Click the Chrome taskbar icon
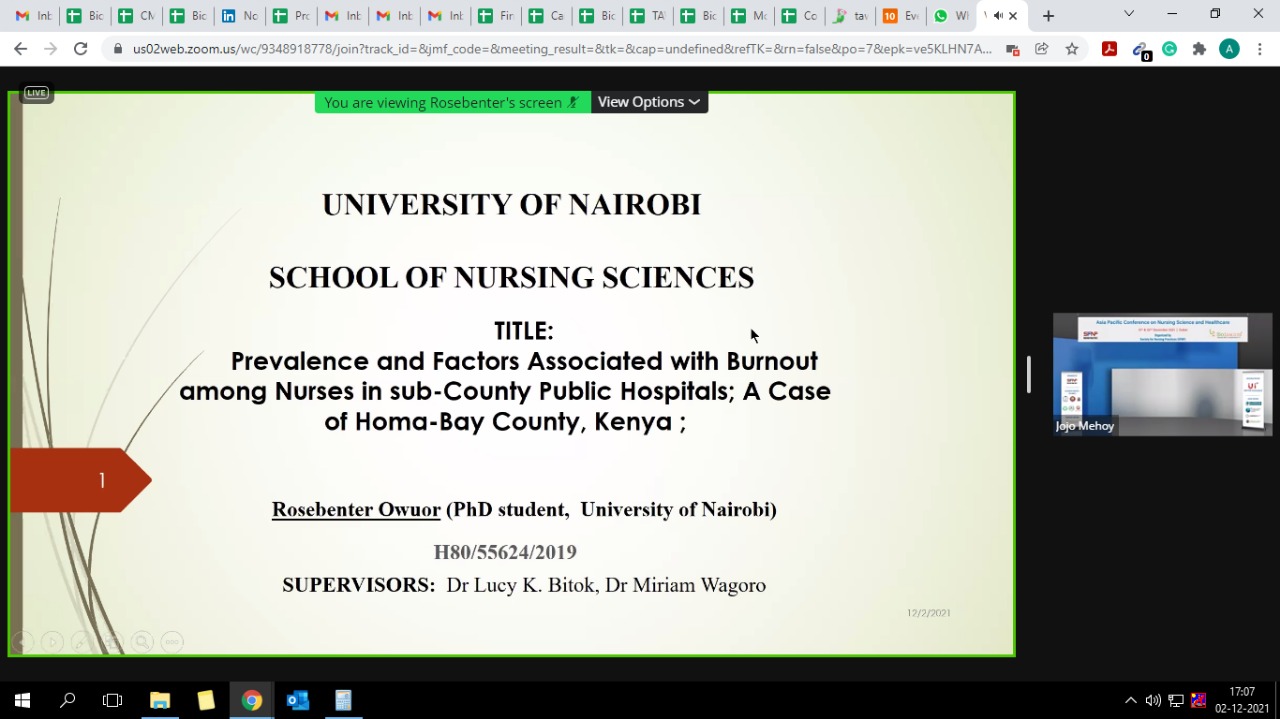The height and width of the screenshot is (719, 1280). (x=252, y=700)
